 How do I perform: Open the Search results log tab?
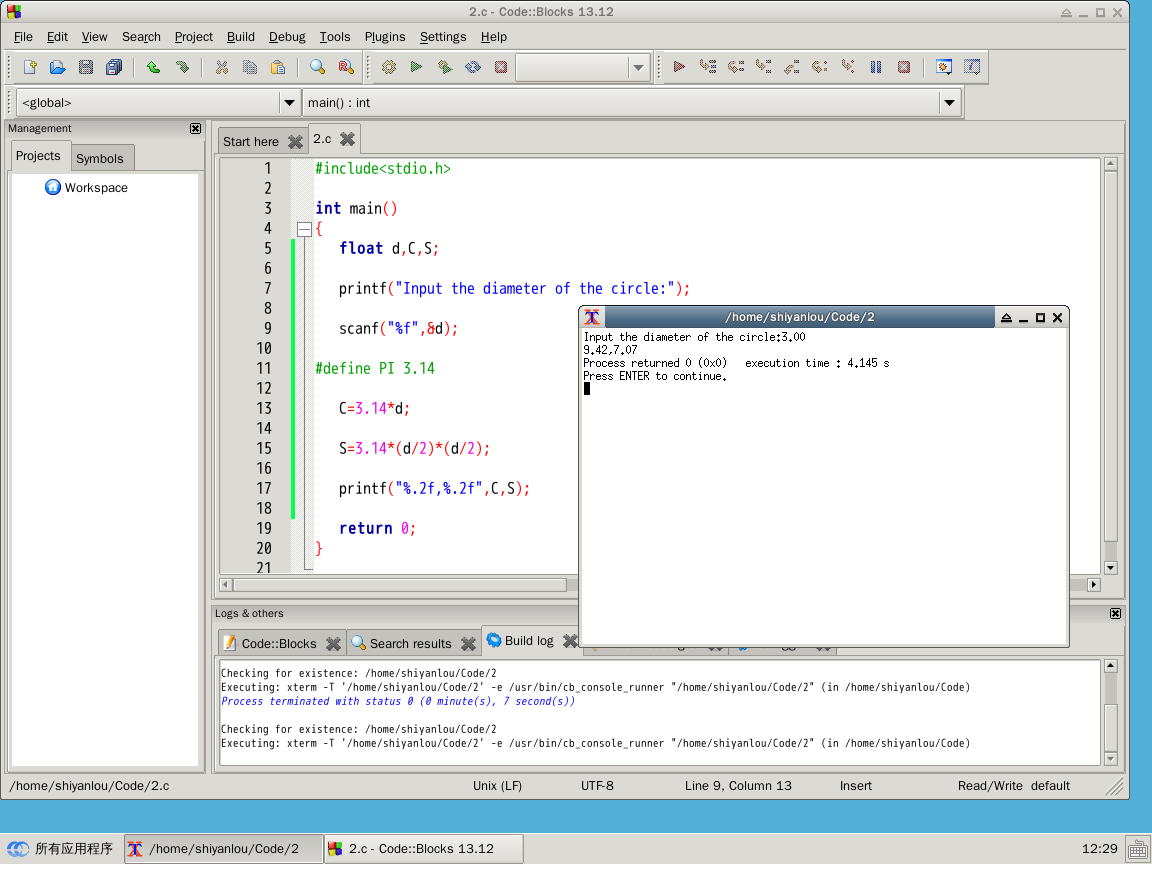410,643
